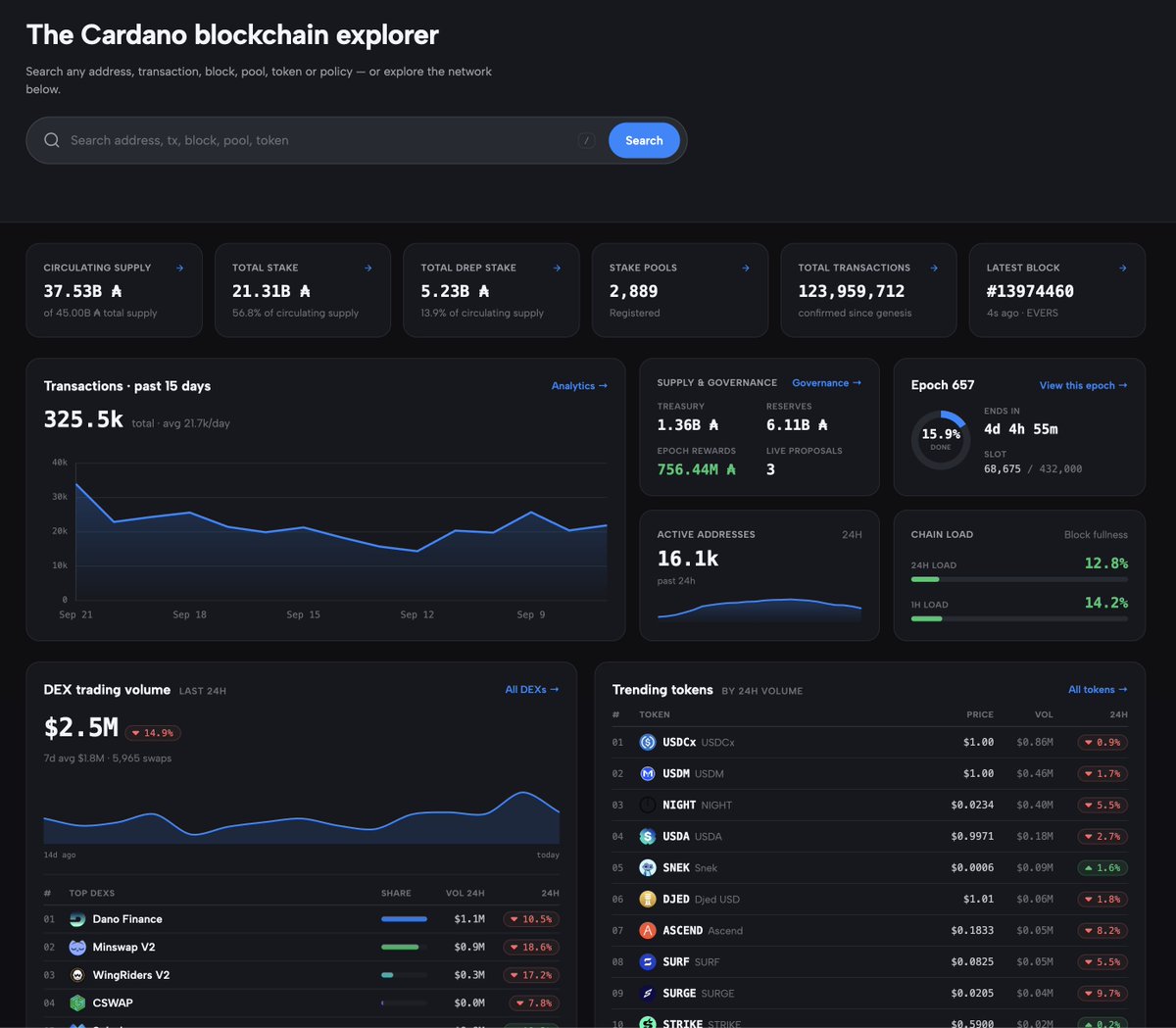
Task: Click the SNEK token icon
Action: point(648,868)
